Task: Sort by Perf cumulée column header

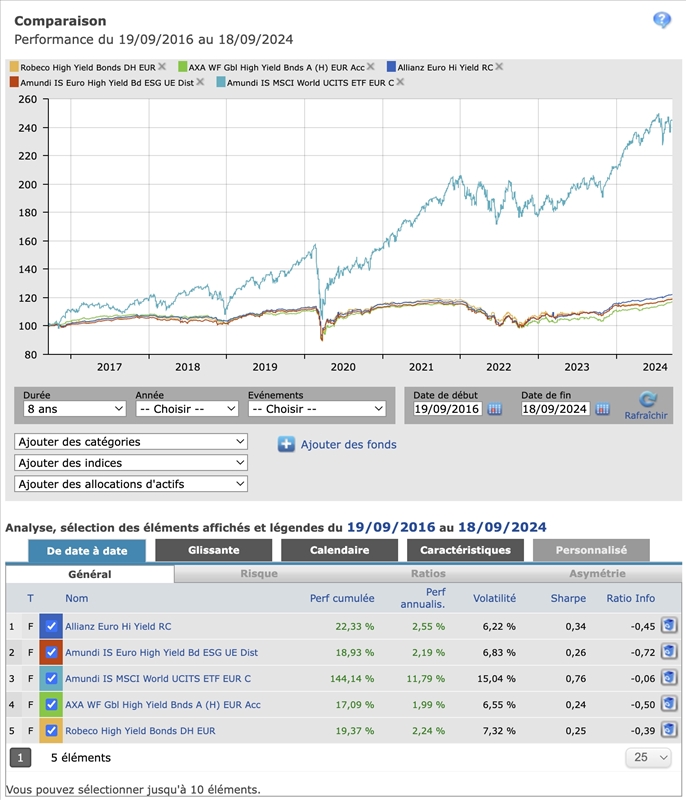Action: point(342,598)
